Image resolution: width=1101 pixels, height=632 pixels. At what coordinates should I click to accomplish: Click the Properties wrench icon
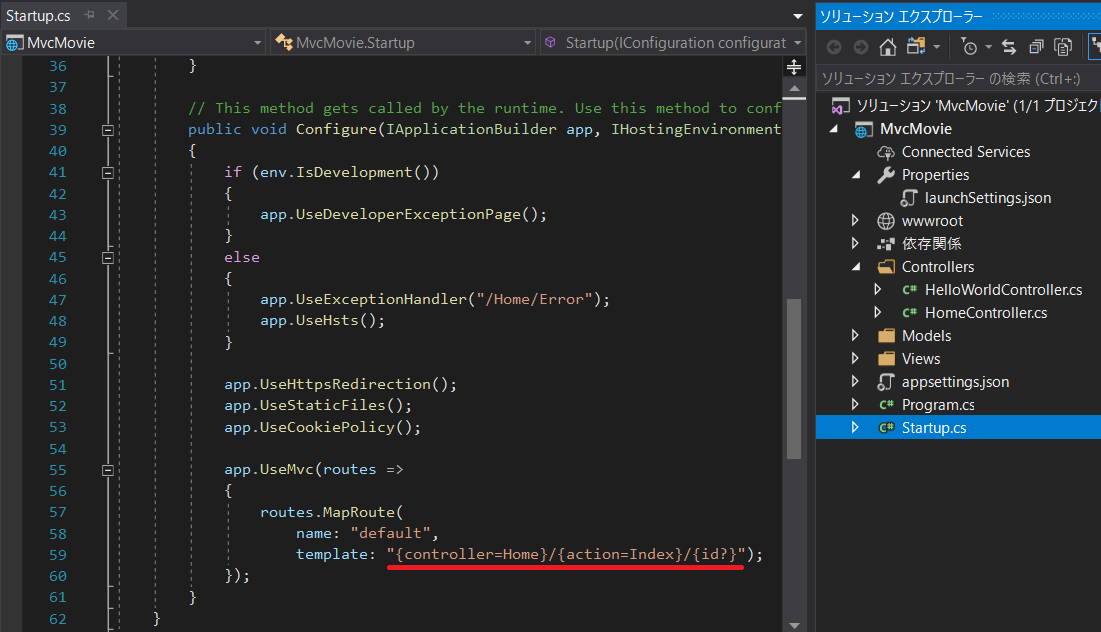[x=886, y=175]
